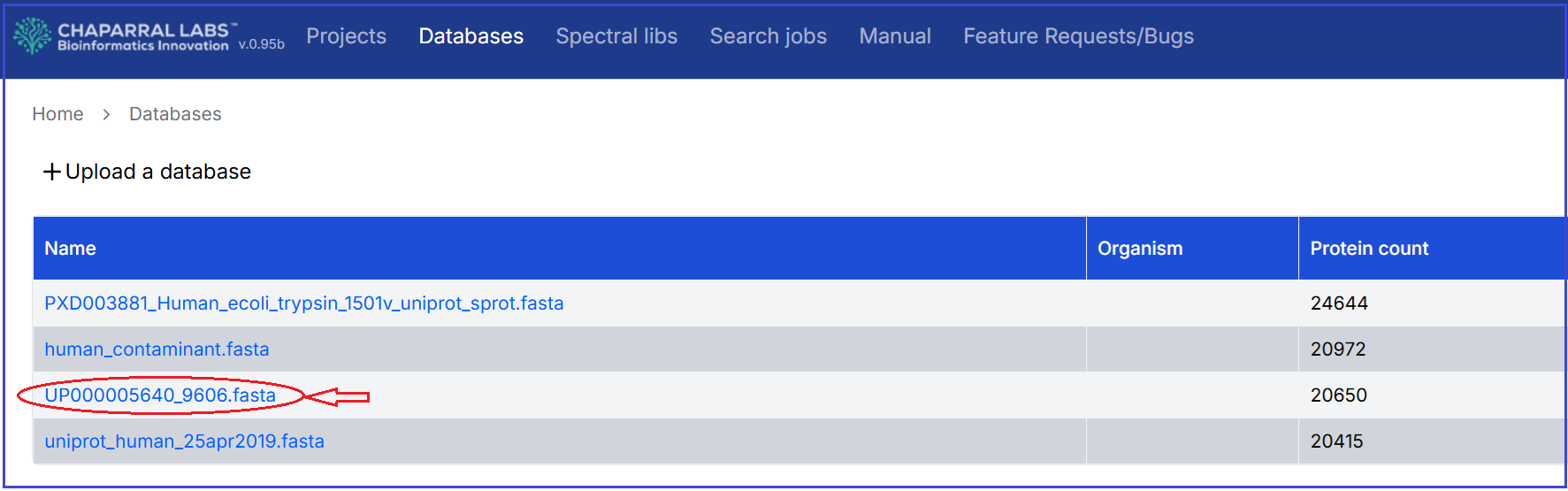Click the plus icon to upload a database
Image resolution: width=1568 pixels, height=491 pixels.
pyautogui.click(x=52, y=172)
